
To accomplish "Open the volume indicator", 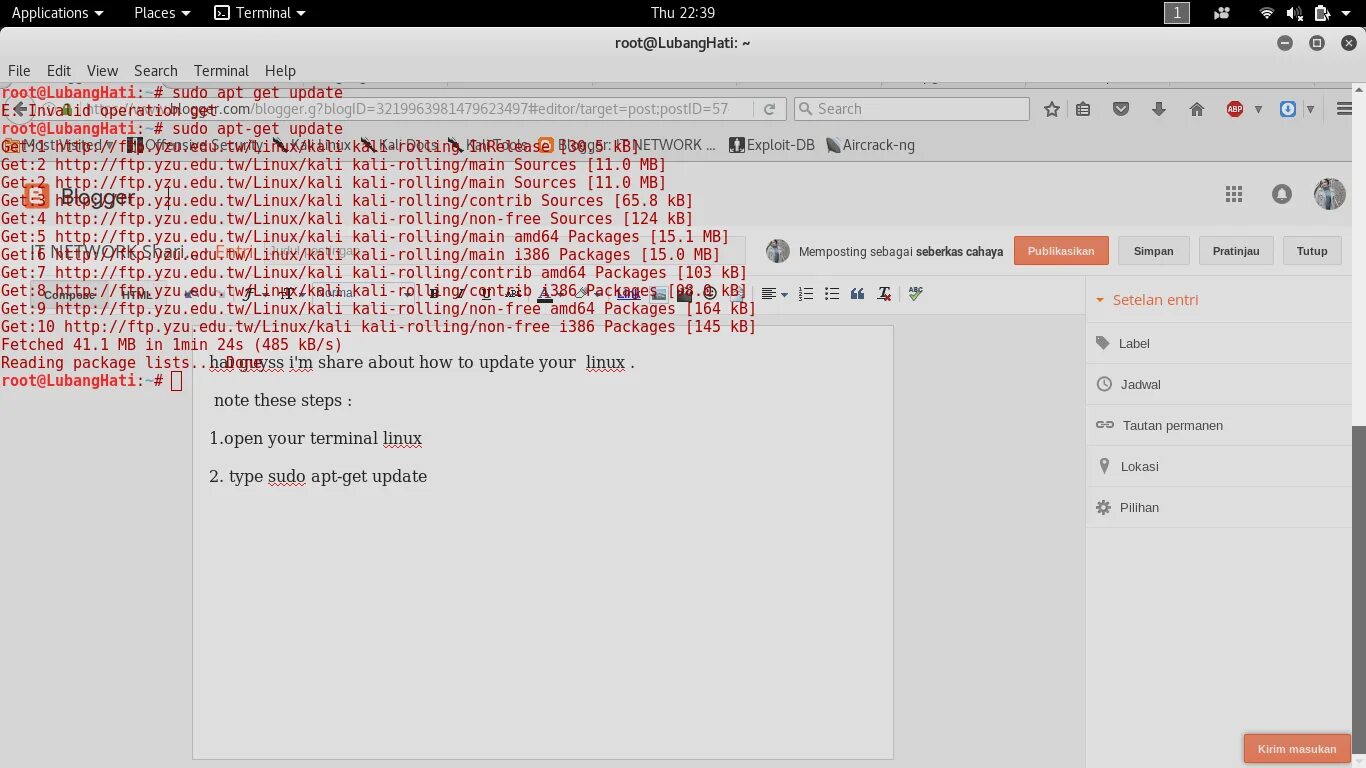I will tap(1294, 13).
